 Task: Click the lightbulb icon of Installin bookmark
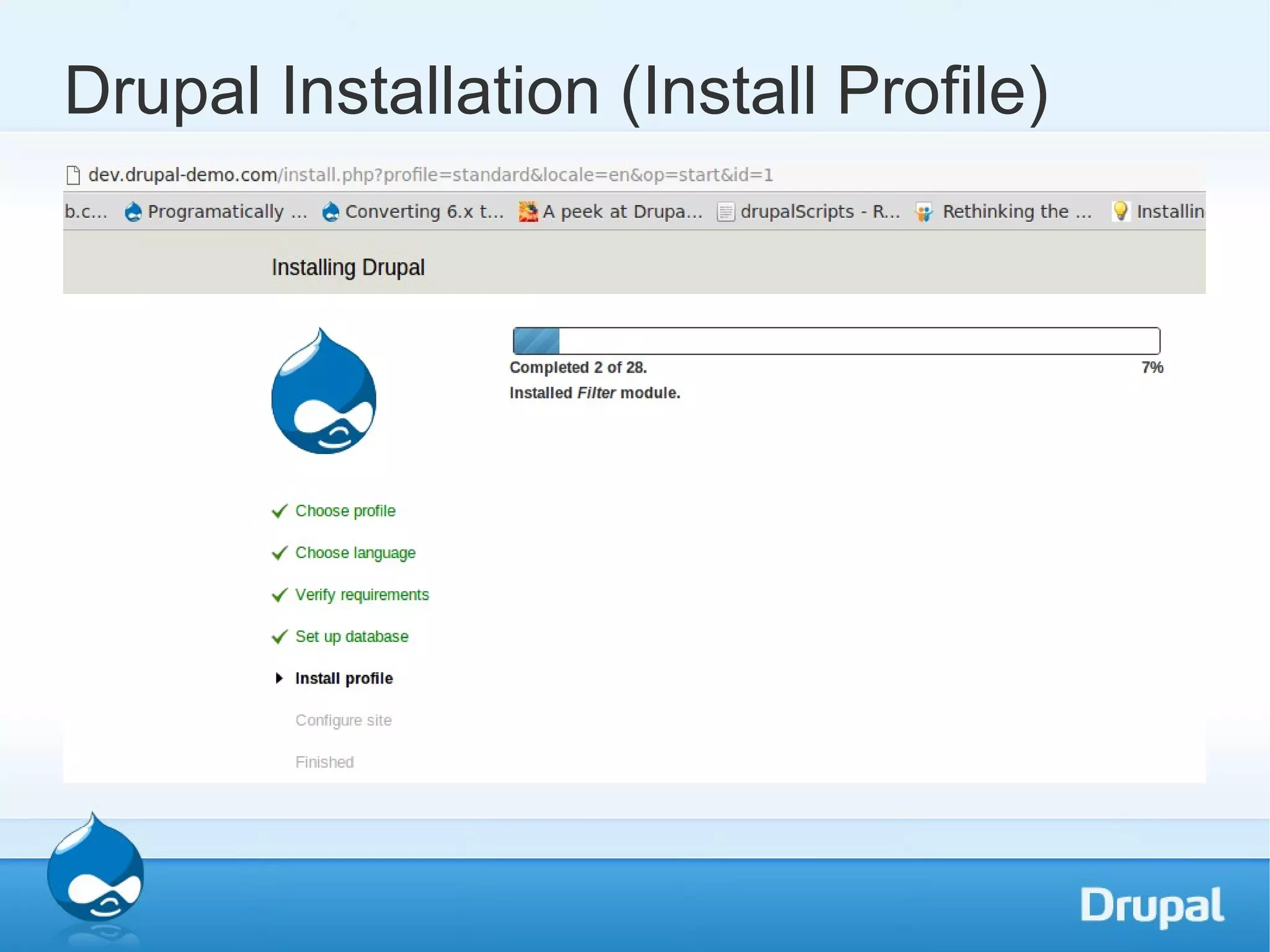[x=1121, y=211]
